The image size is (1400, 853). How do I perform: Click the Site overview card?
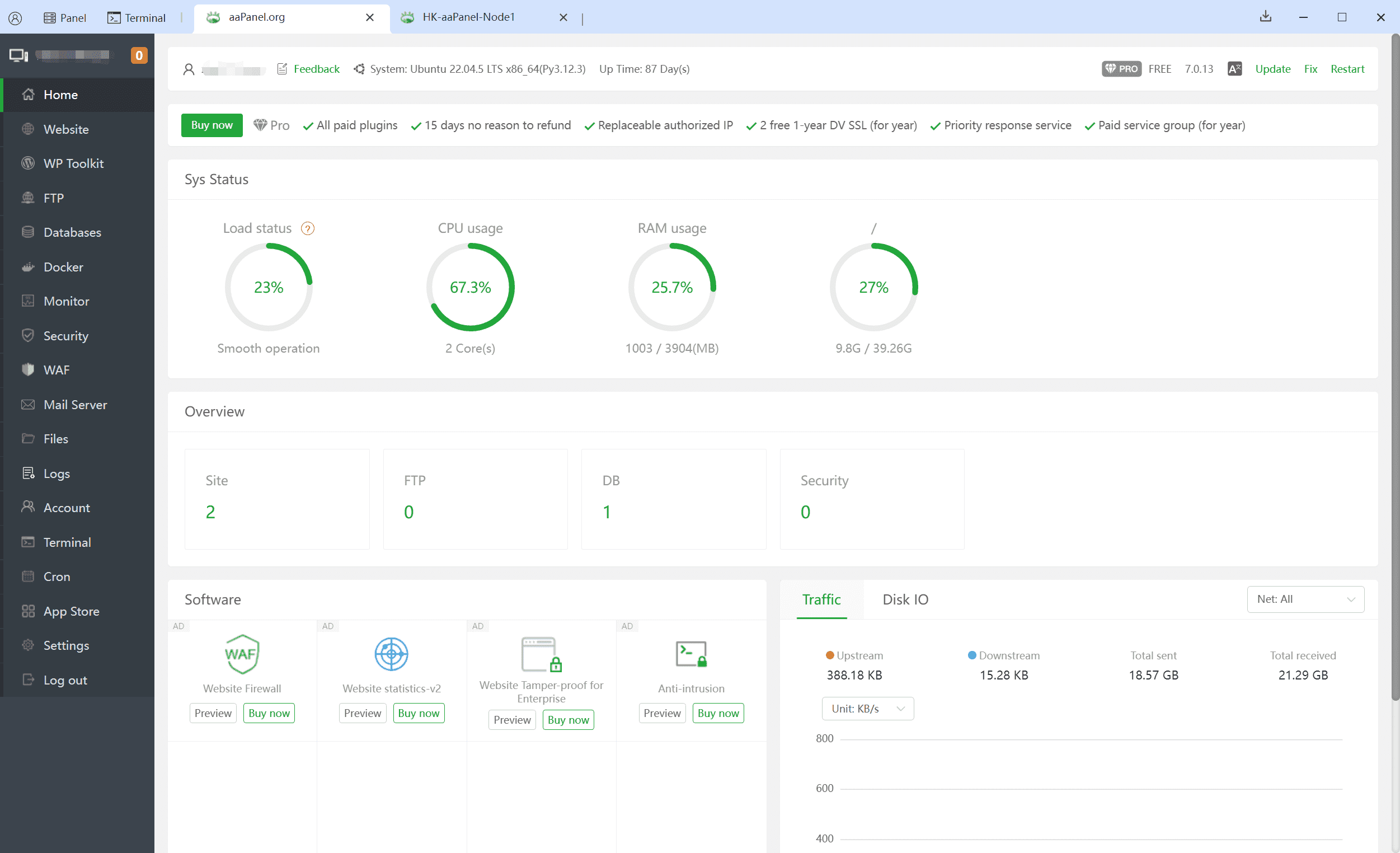coord(277,498)
